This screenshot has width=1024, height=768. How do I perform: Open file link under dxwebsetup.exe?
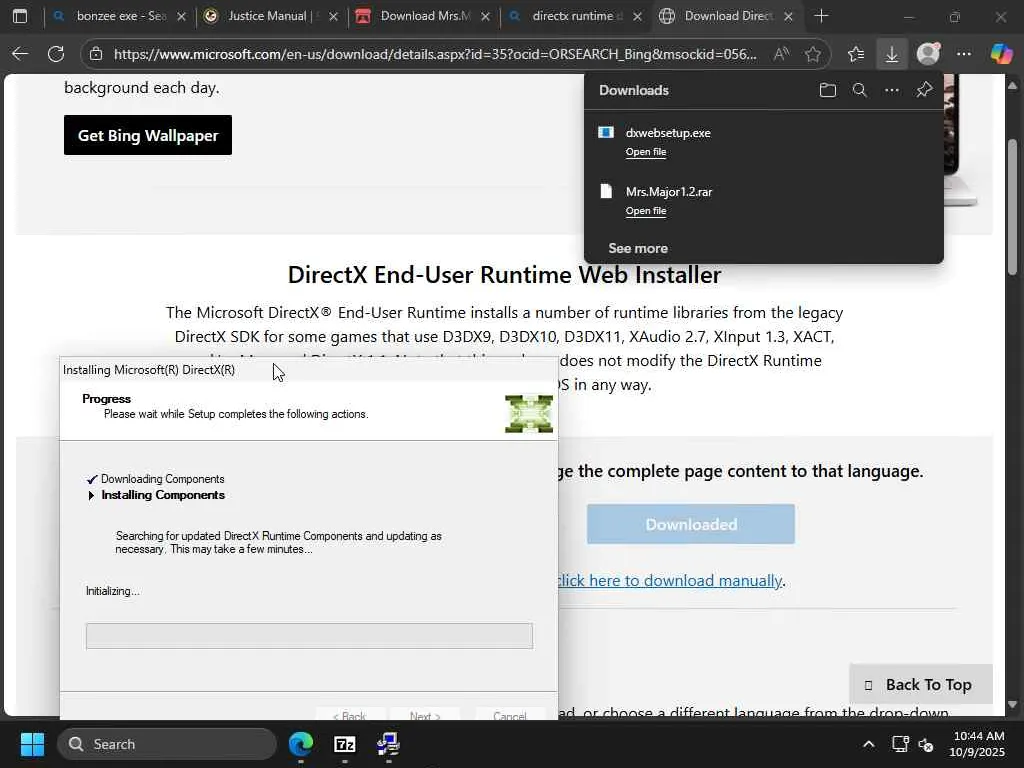[x=646, y=152]
